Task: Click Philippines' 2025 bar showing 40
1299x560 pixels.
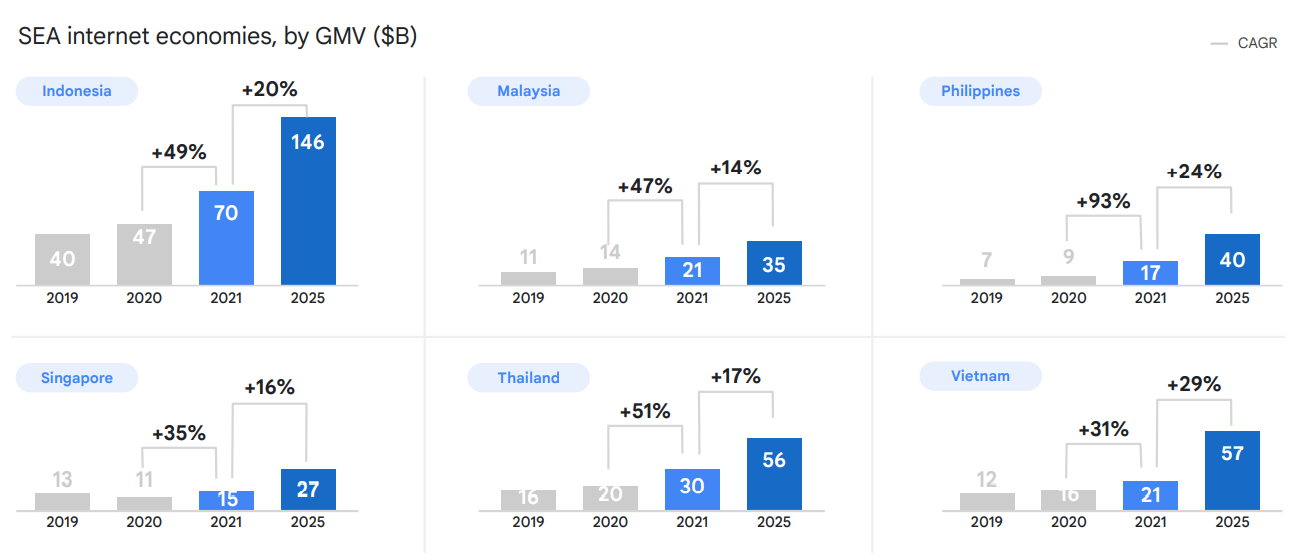Action: pos(1232,259)
